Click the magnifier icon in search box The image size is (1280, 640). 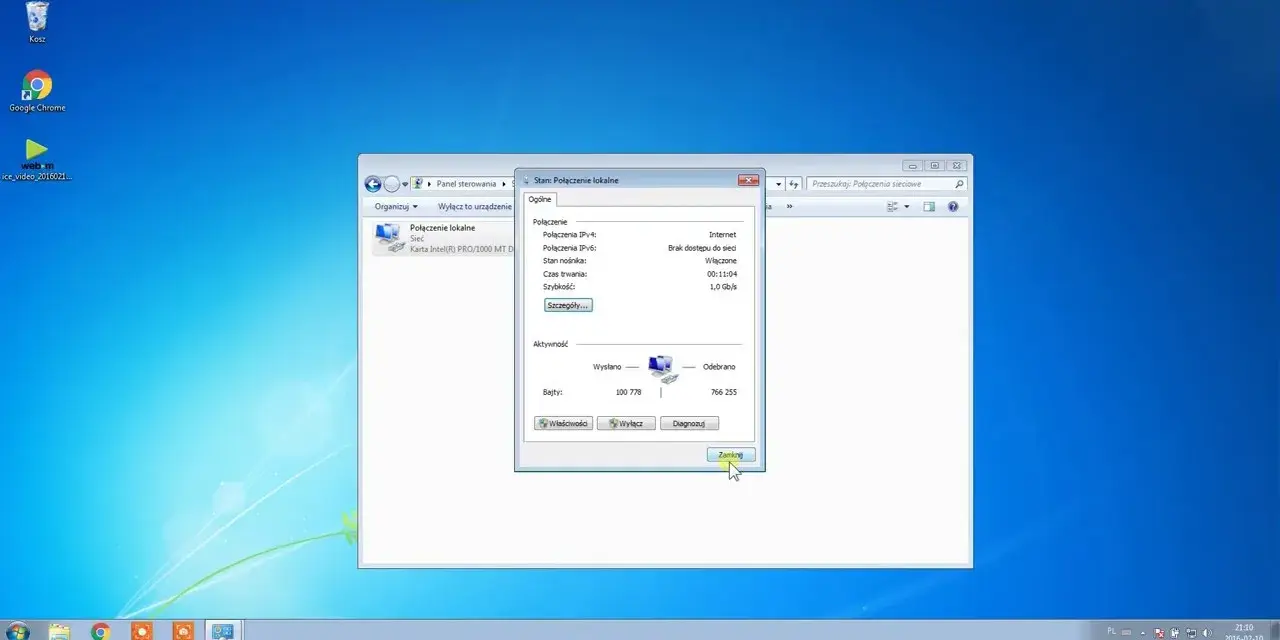959,184
